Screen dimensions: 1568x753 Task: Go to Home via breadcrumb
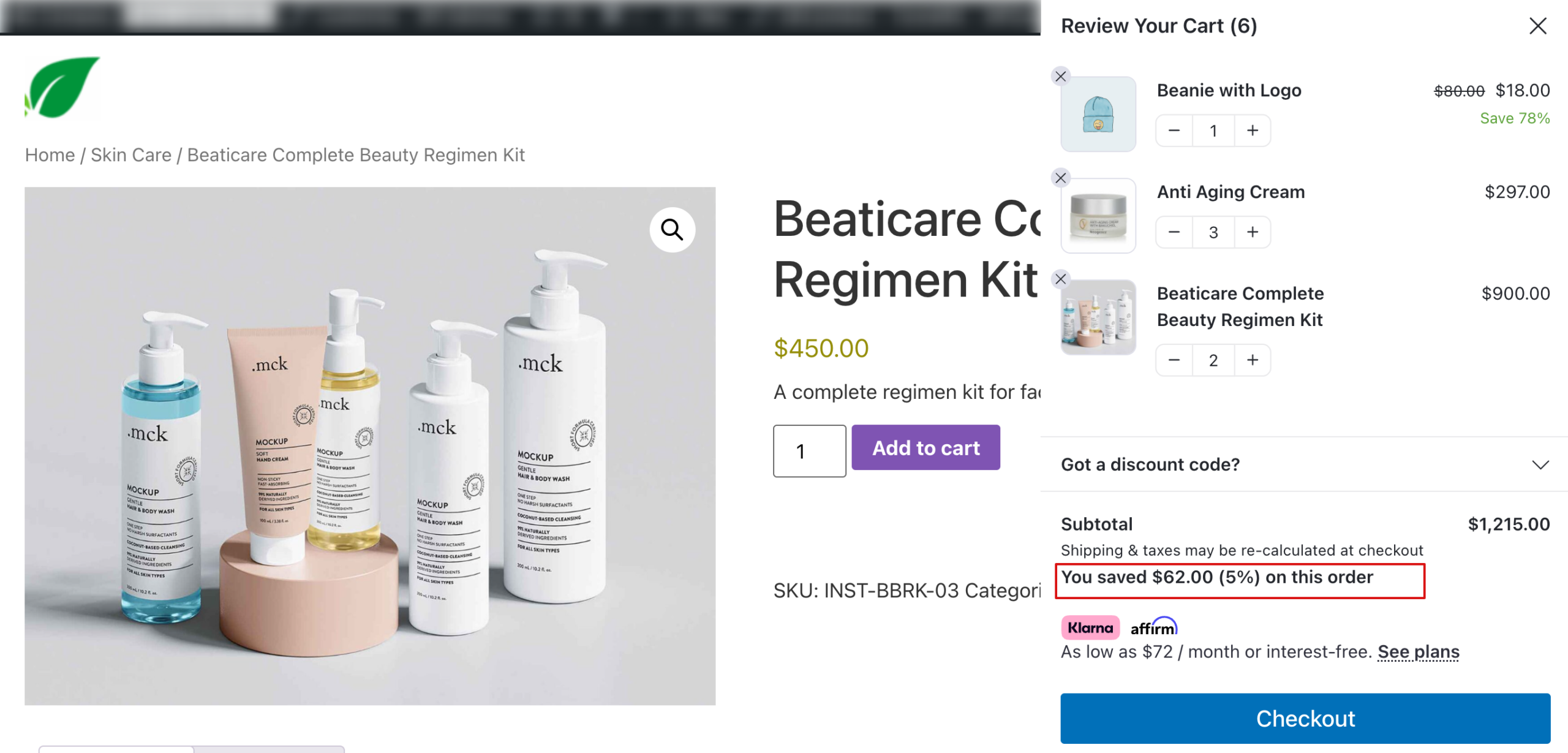[50, 154]
